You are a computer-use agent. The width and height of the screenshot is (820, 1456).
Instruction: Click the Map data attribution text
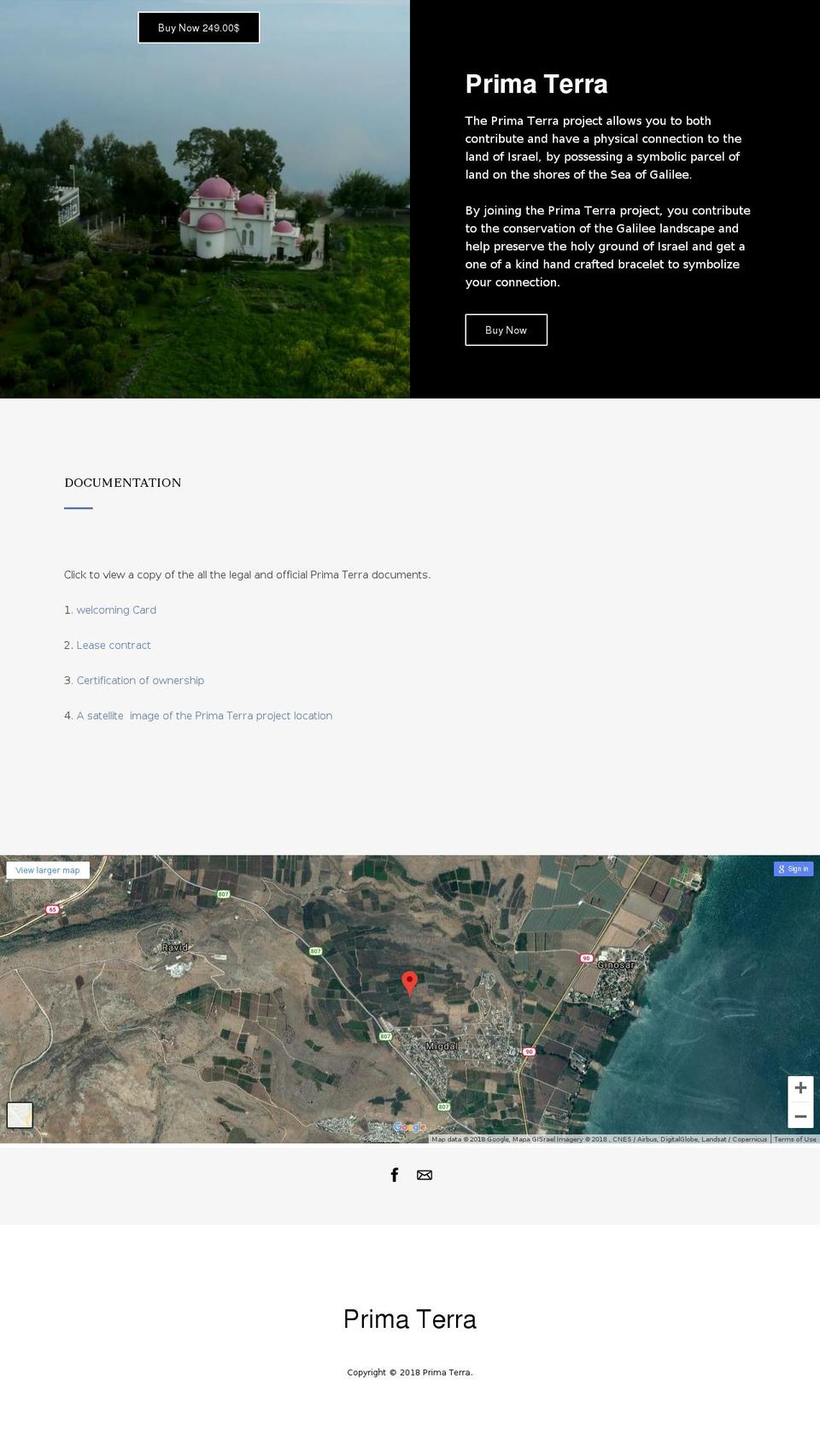pyautogui.click(x=599, y=1139)
